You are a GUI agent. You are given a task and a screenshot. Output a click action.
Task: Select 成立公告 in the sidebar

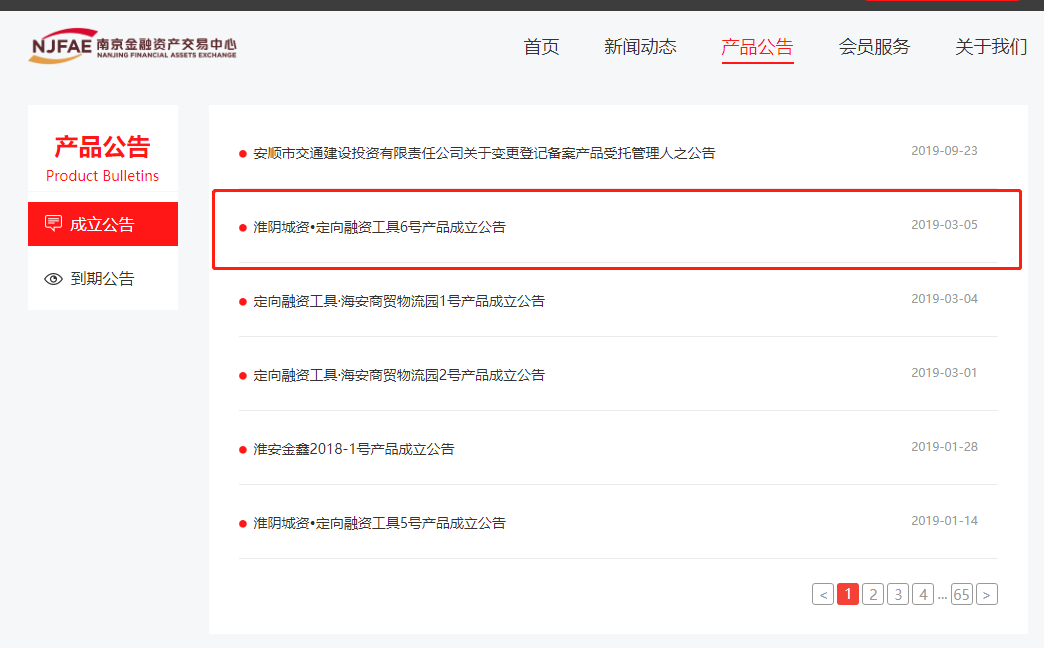pos(103,224)
